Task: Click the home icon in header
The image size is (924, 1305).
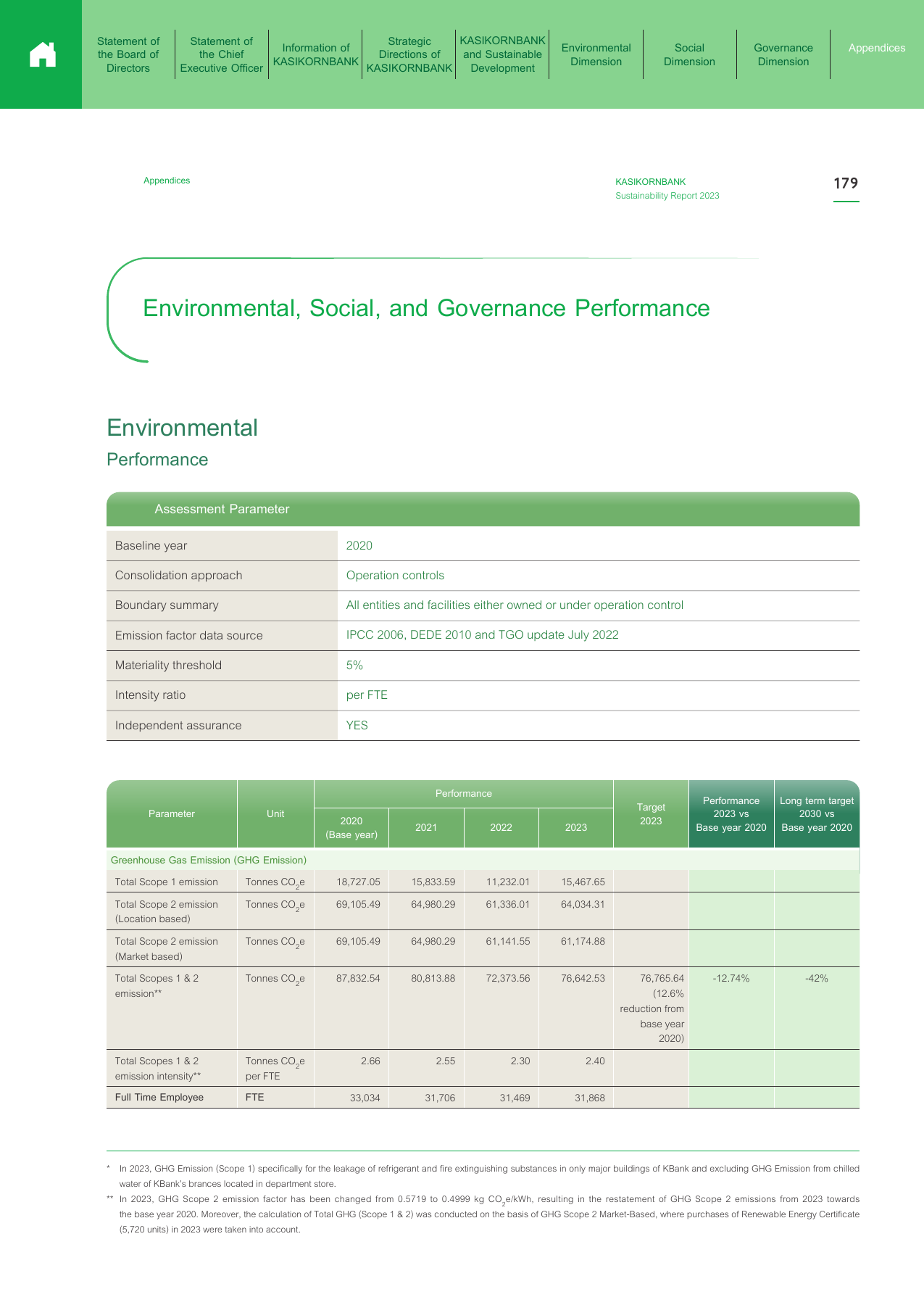Action: tap(43, 54)
